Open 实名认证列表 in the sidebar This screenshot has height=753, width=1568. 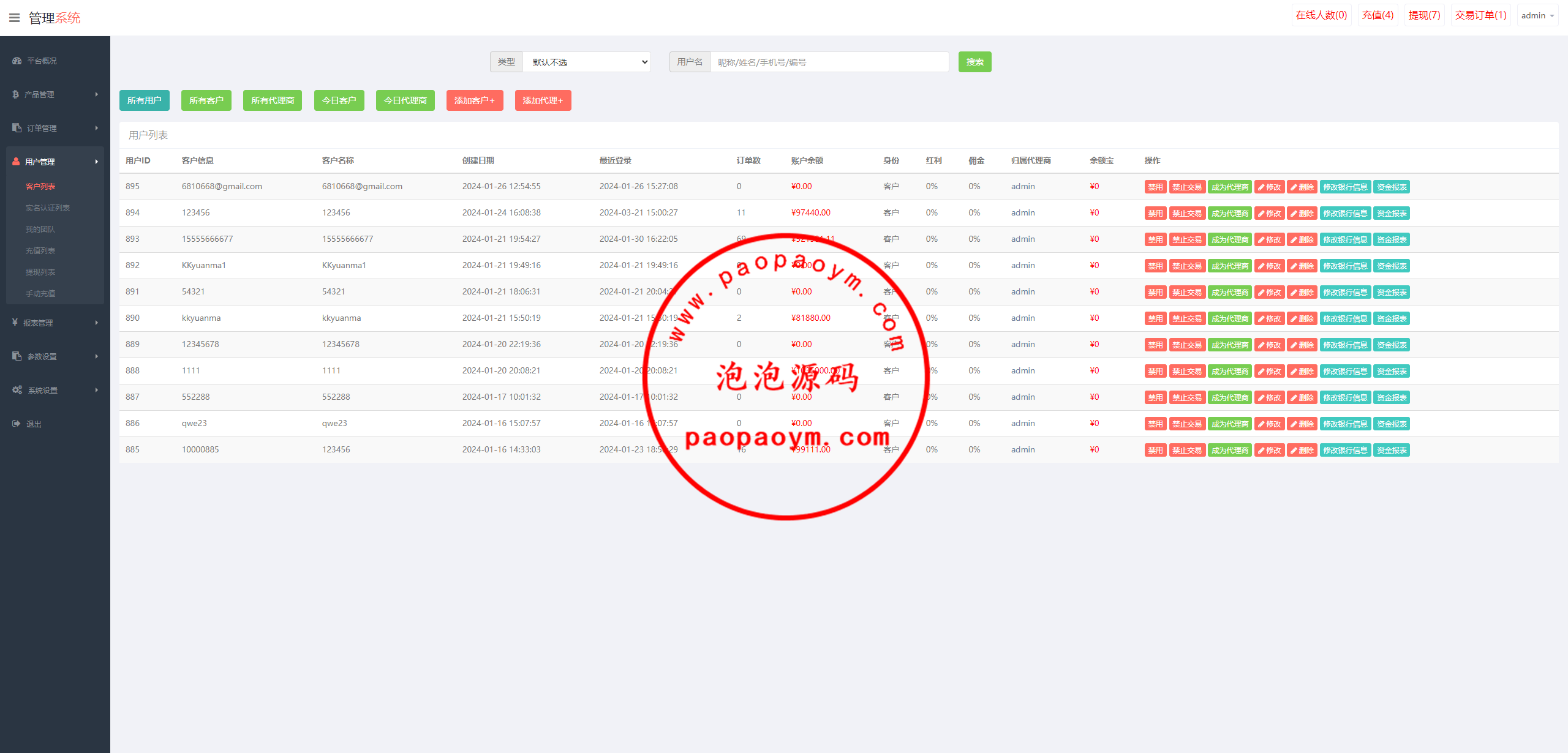48,208
